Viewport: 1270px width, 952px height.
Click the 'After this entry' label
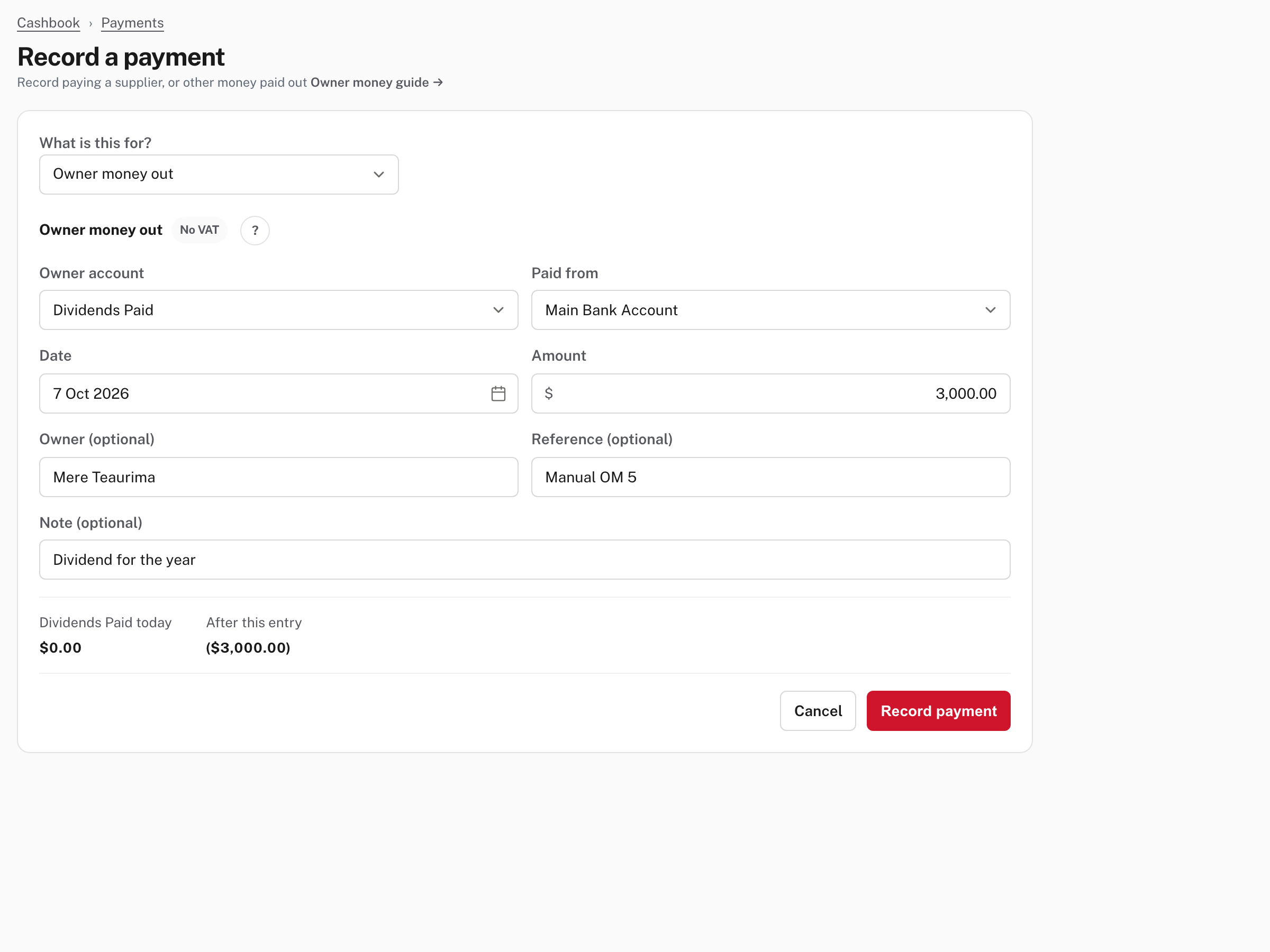pyautogui.click(x=254, y=623)
